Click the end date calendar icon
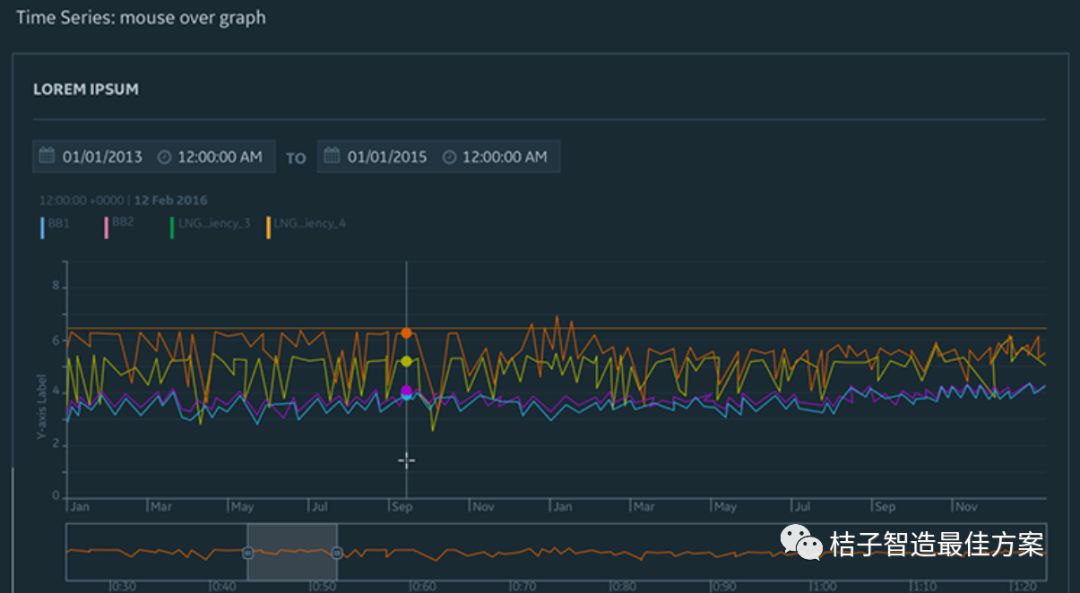This screenshot has width=1080, height=593. 331,157
